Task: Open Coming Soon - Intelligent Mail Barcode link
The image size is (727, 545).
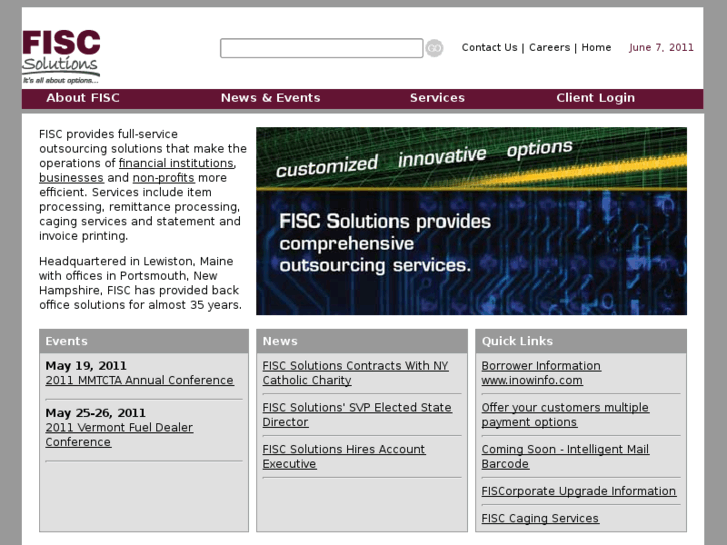Action: (x=565, y=456)
